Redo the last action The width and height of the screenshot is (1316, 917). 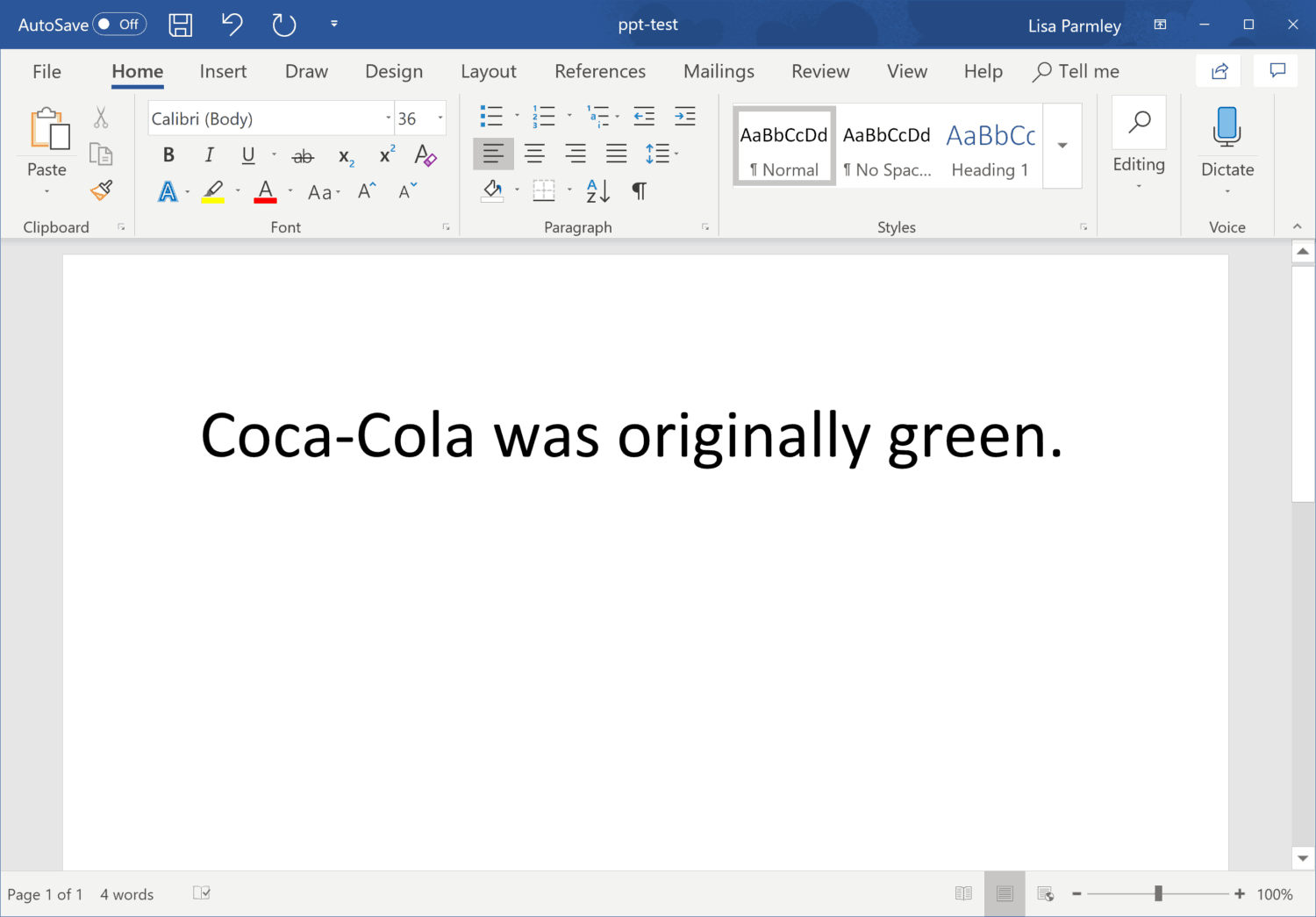click(283, 25)
